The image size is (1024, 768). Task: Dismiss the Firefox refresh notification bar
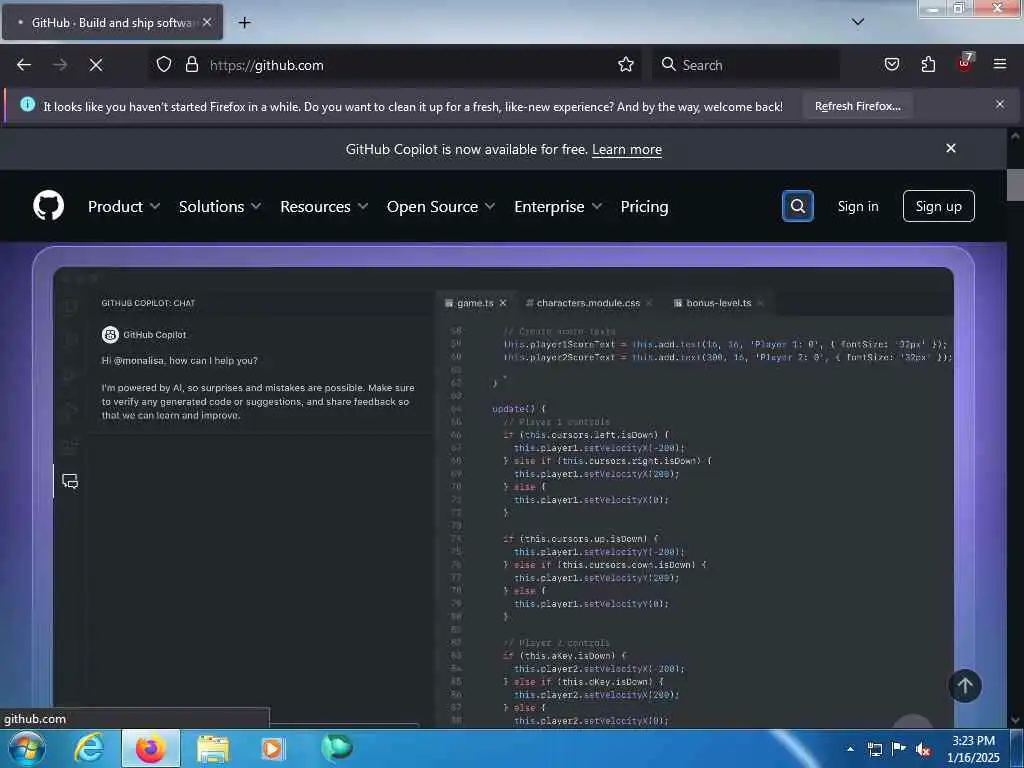pos(1000,104)
